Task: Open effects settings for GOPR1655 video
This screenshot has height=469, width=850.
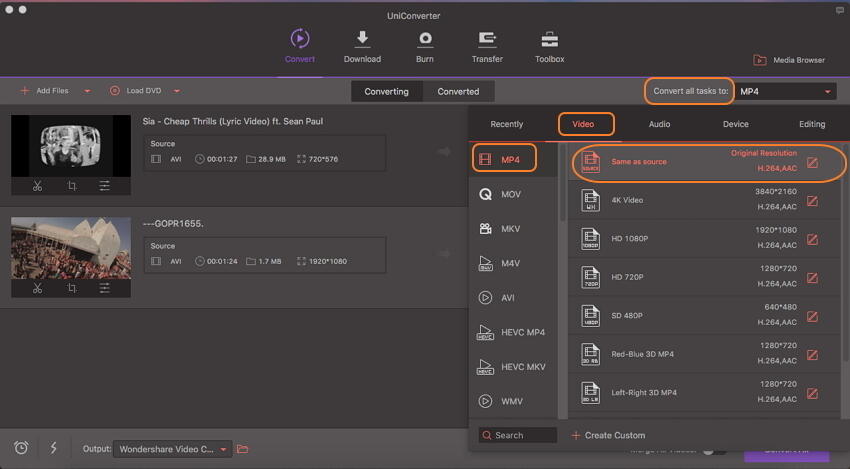Action: coord(105,288)
